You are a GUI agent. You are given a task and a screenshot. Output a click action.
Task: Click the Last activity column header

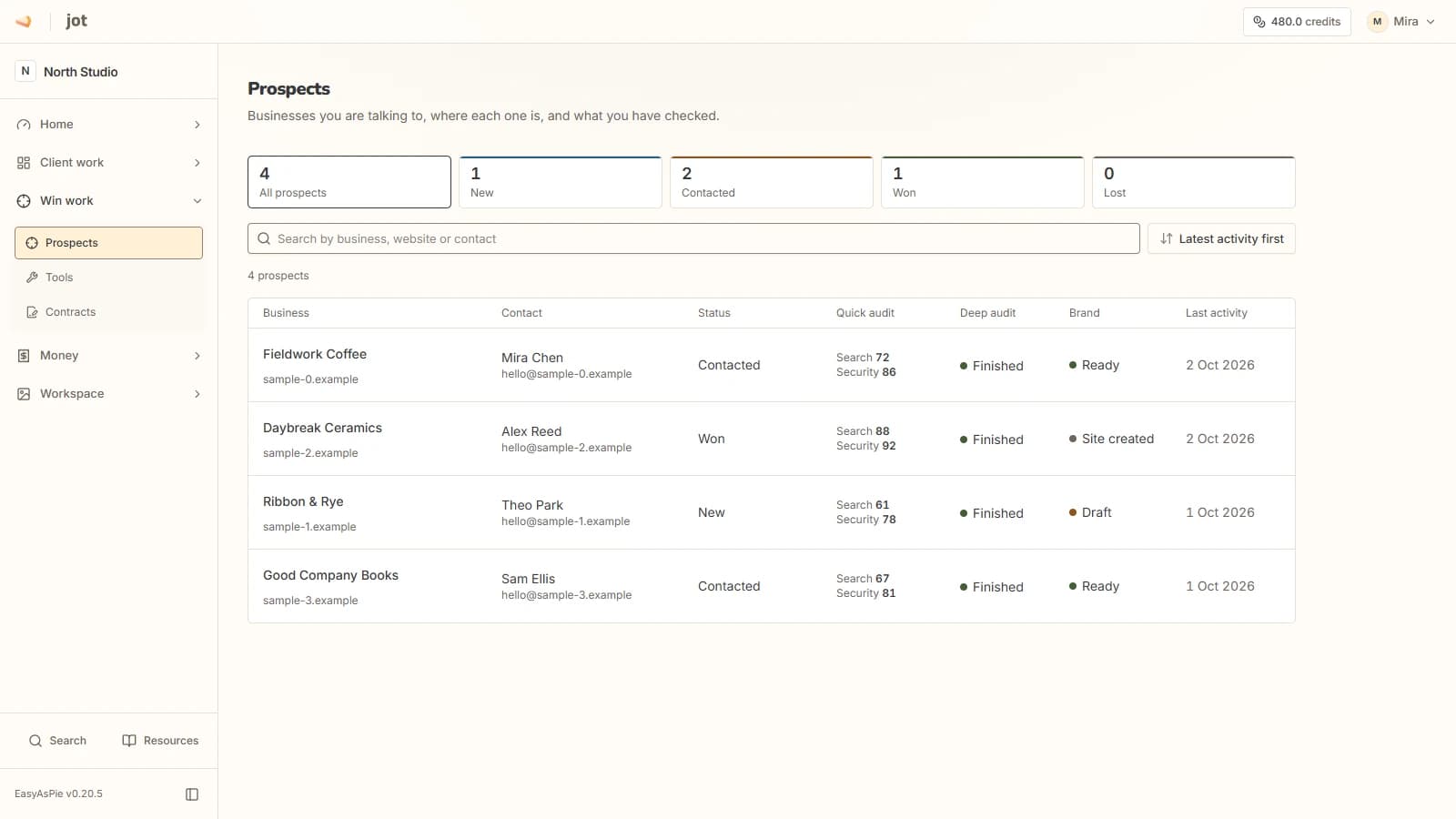pos(1216,313)
